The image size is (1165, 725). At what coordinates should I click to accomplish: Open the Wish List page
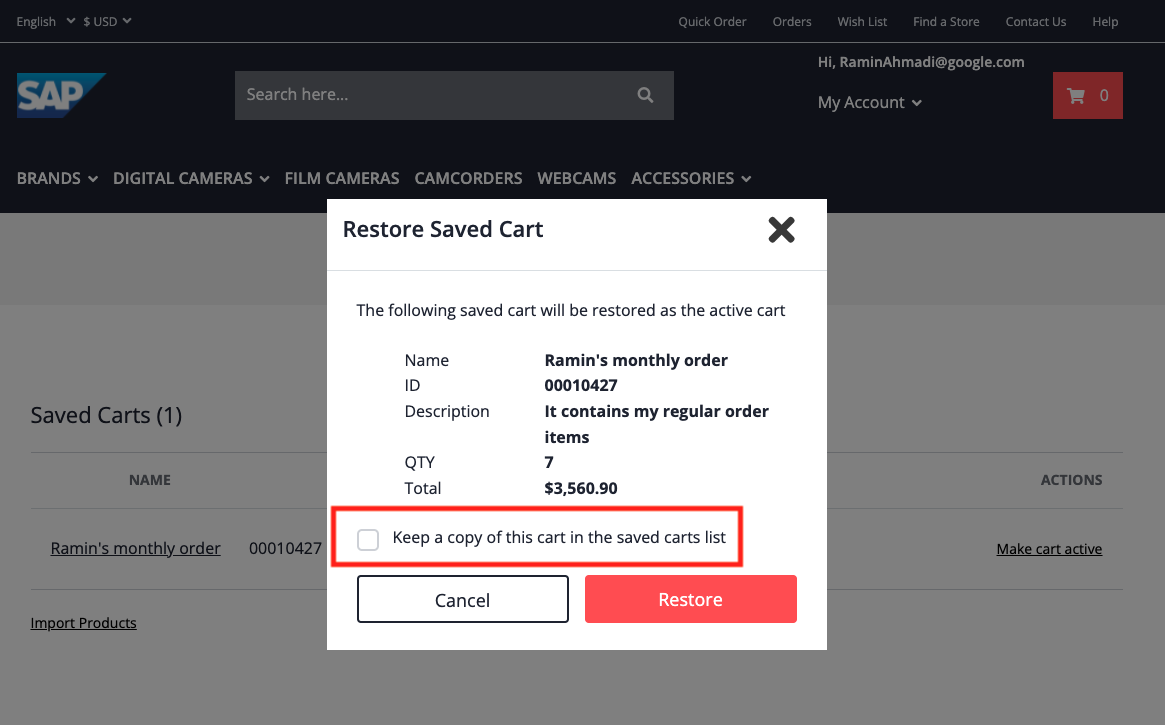pos(861,21)
